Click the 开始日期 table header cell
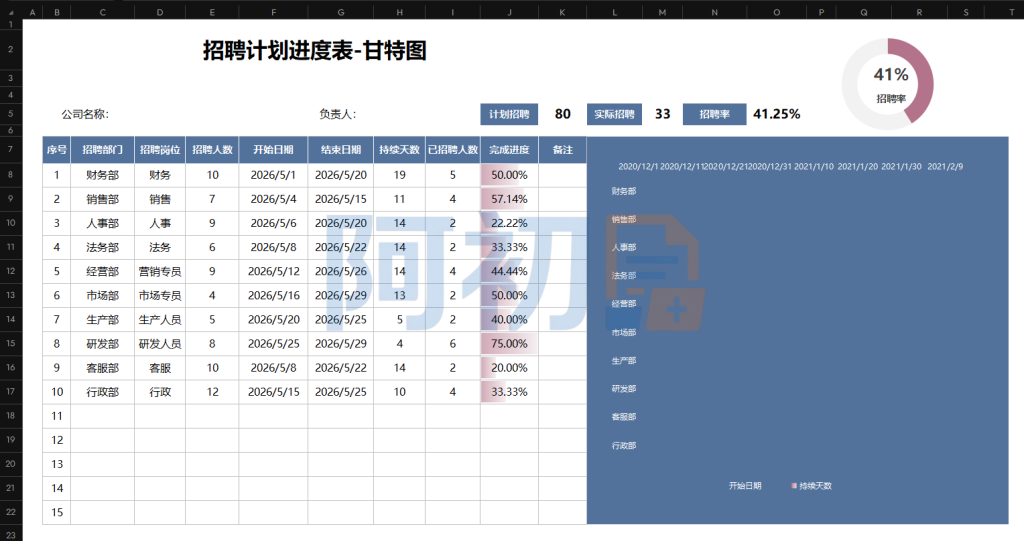Viewport: 1024px width, 541px height. pyautogui.click(x=274, y=150)
